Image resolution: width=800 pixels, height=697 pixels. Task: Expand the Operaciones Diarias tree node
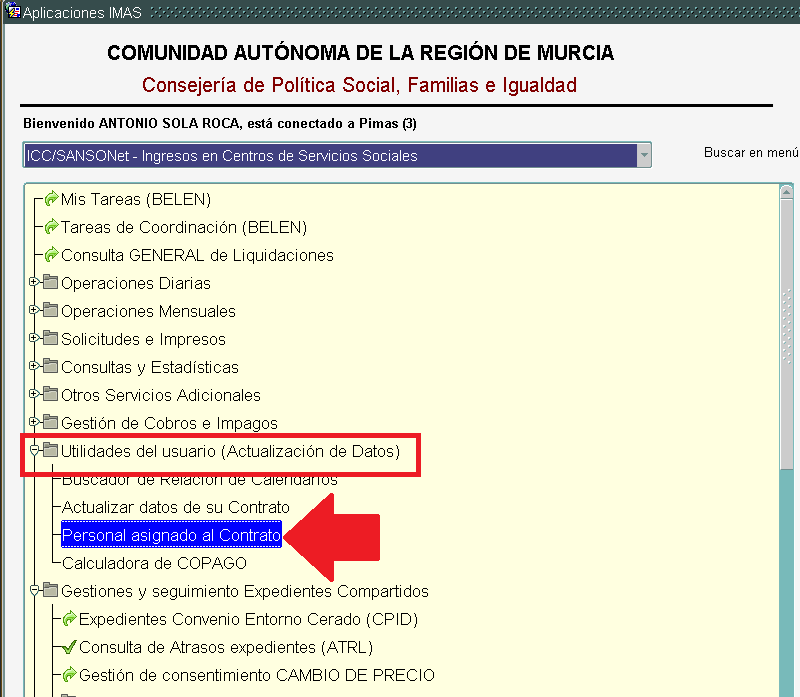pos(34,283)
